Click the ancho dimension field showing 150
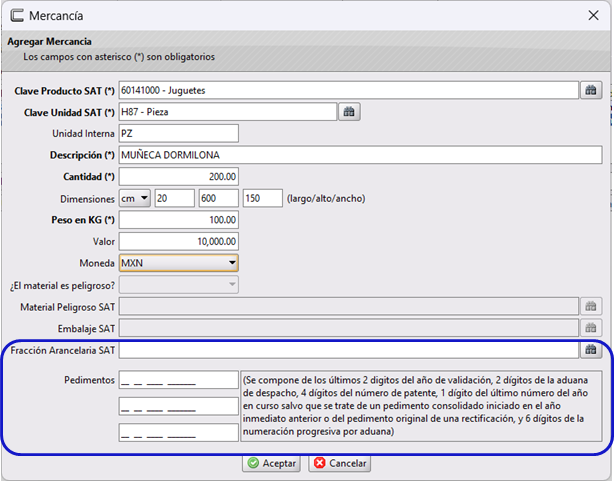 263,198
